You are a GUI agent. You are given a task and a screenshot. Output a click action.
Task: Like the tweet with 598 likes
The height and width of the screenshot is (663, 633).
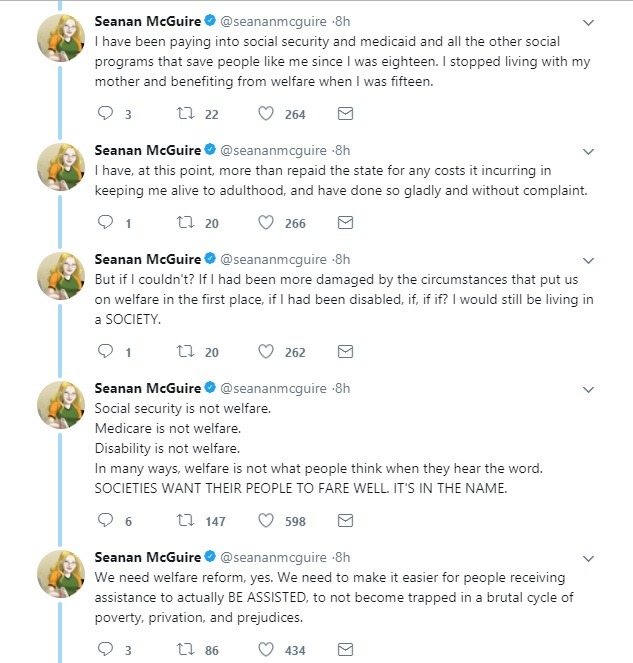[266, 520]
